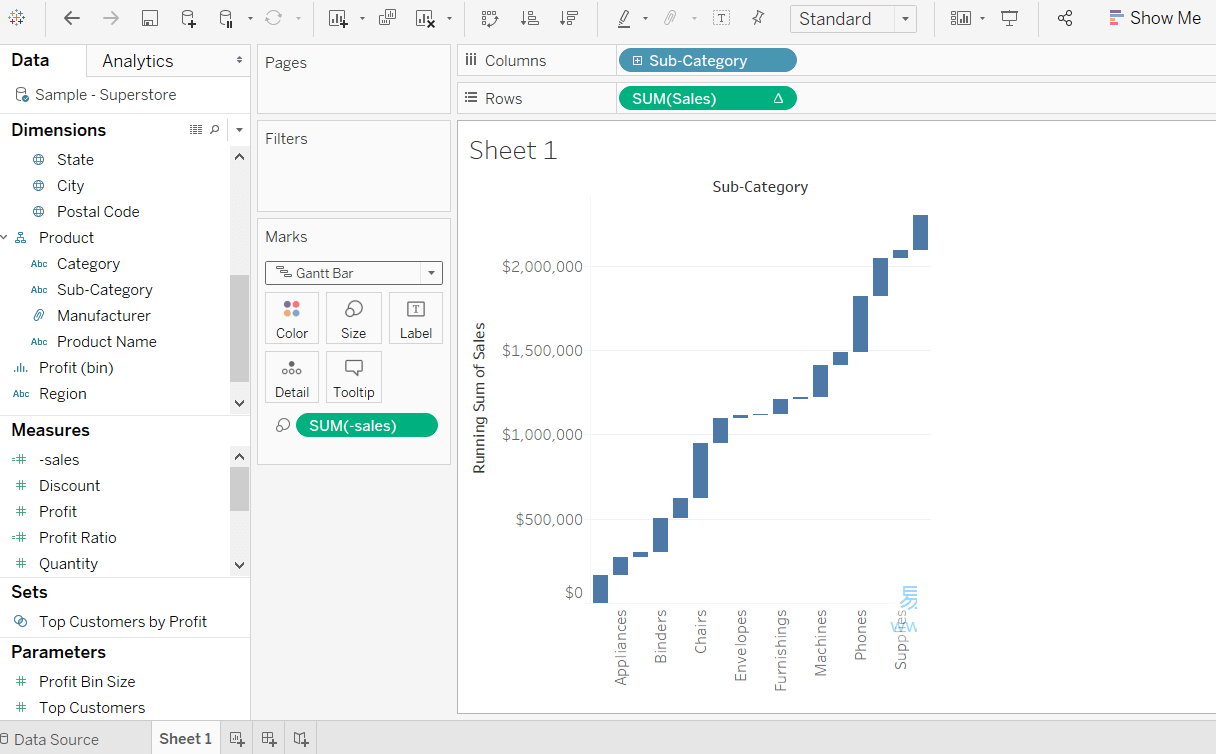Open the Detail marks card button
This screenshot has height=754, width=1216.
[x=292, y=378]
